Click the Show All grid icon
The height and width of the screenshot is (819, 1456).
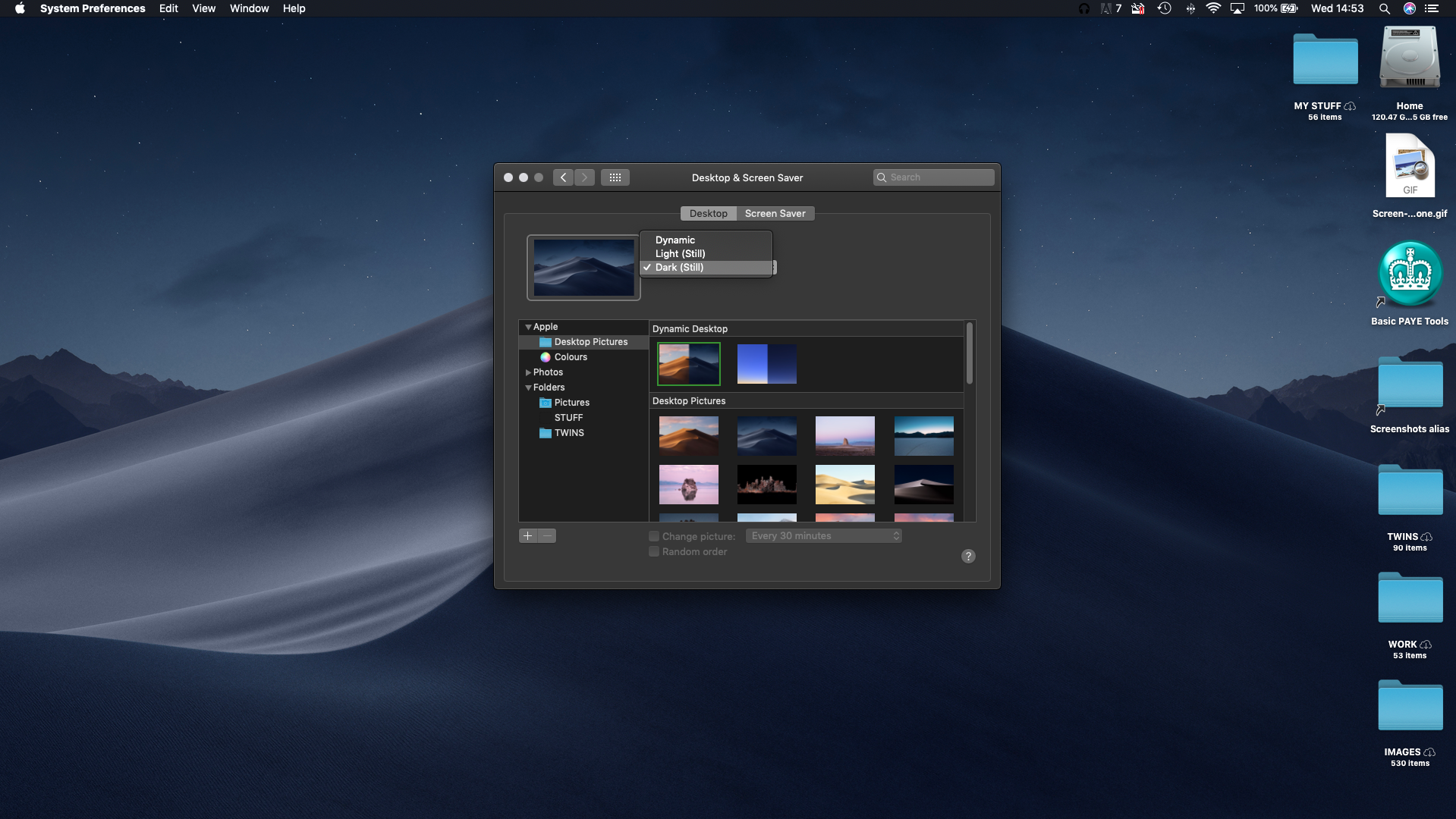(x=615, y=177)
